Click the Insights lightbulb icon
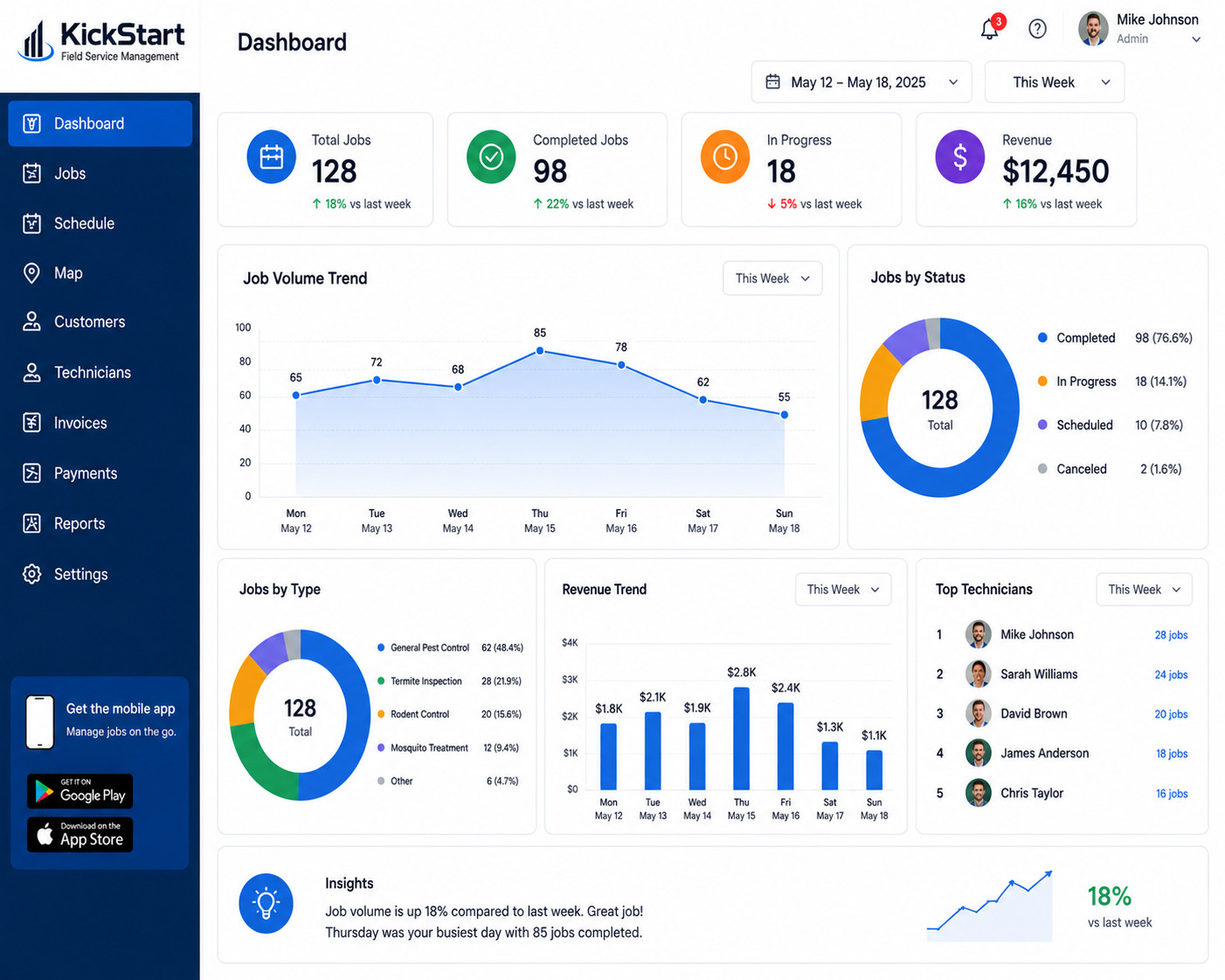 pyautogui.click(x=266, y=903)
